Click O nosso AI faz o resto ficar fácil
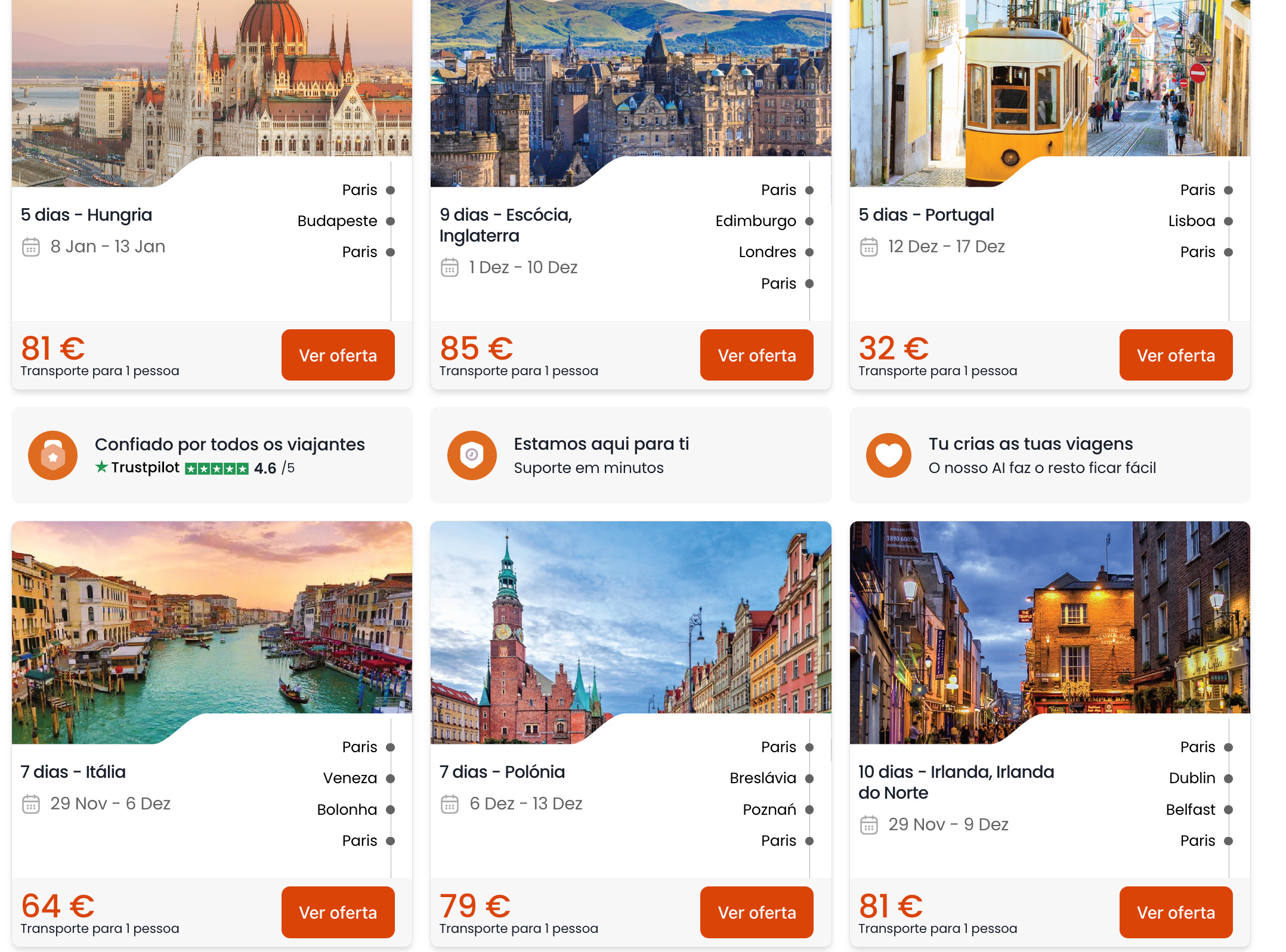Screen dimensions: 1286x952 (x=1042, y=468)
